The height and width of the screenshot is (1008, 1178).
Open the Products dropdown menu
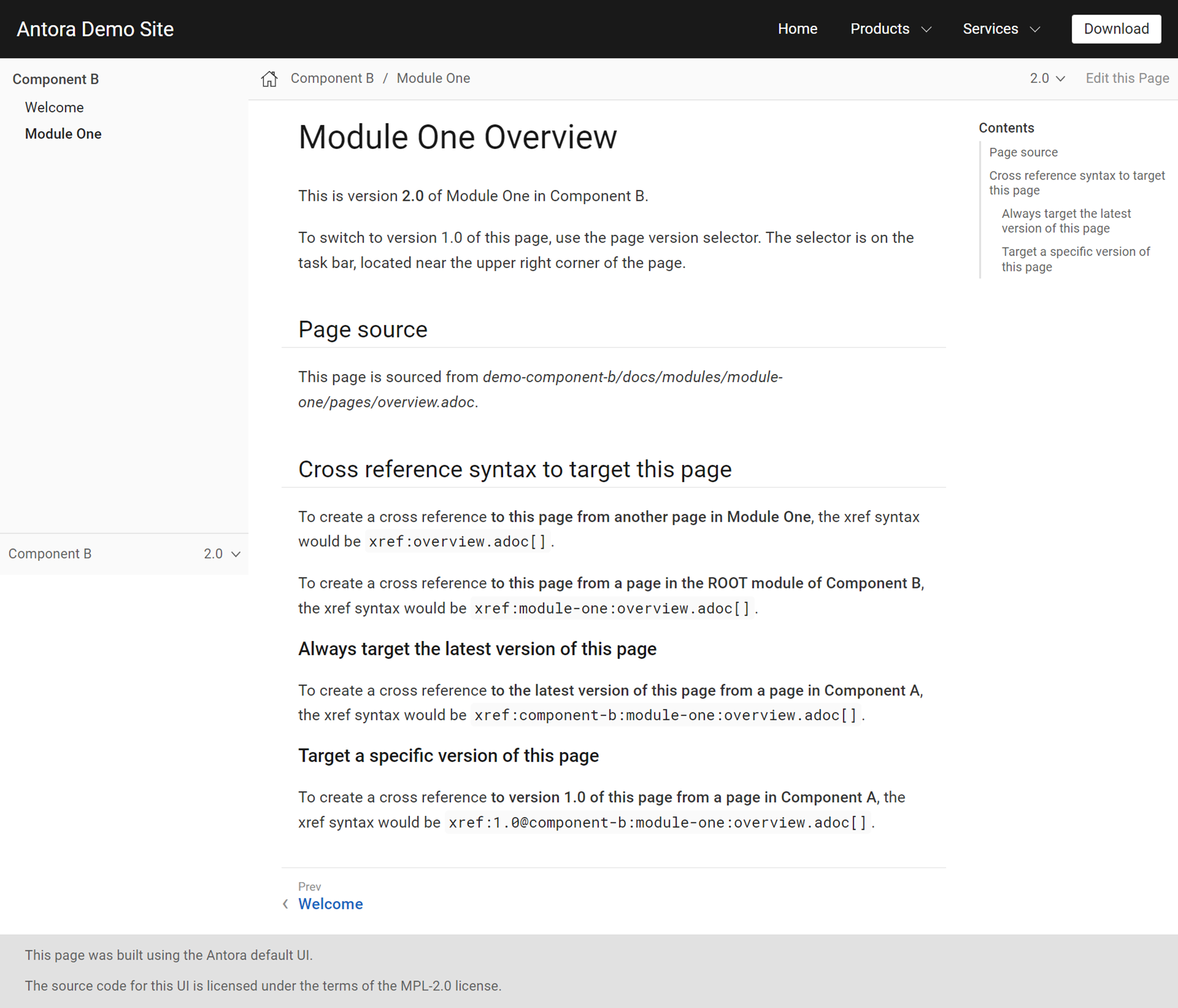point(890,29)
